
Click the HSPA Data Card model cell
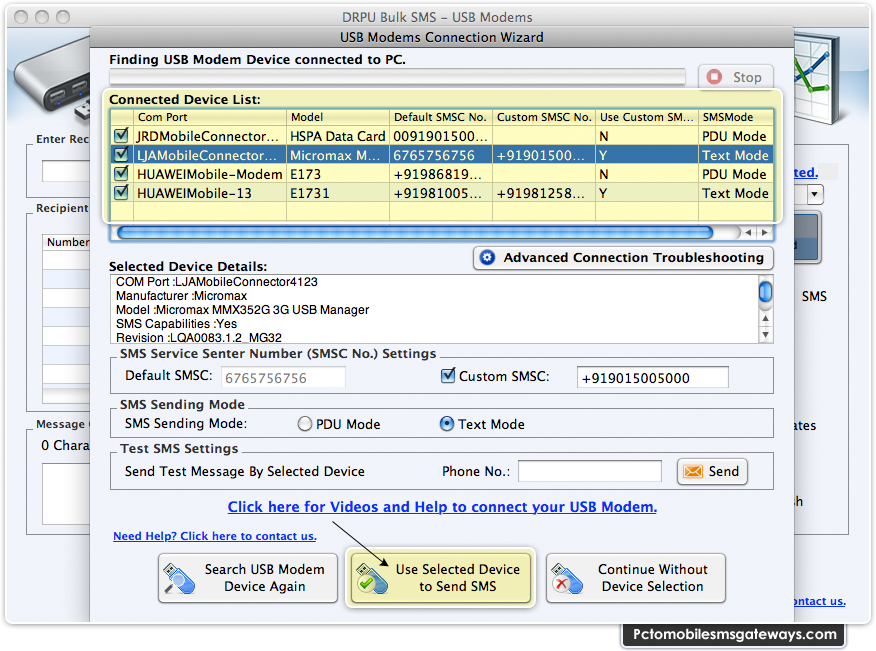(x=338, y=136)
